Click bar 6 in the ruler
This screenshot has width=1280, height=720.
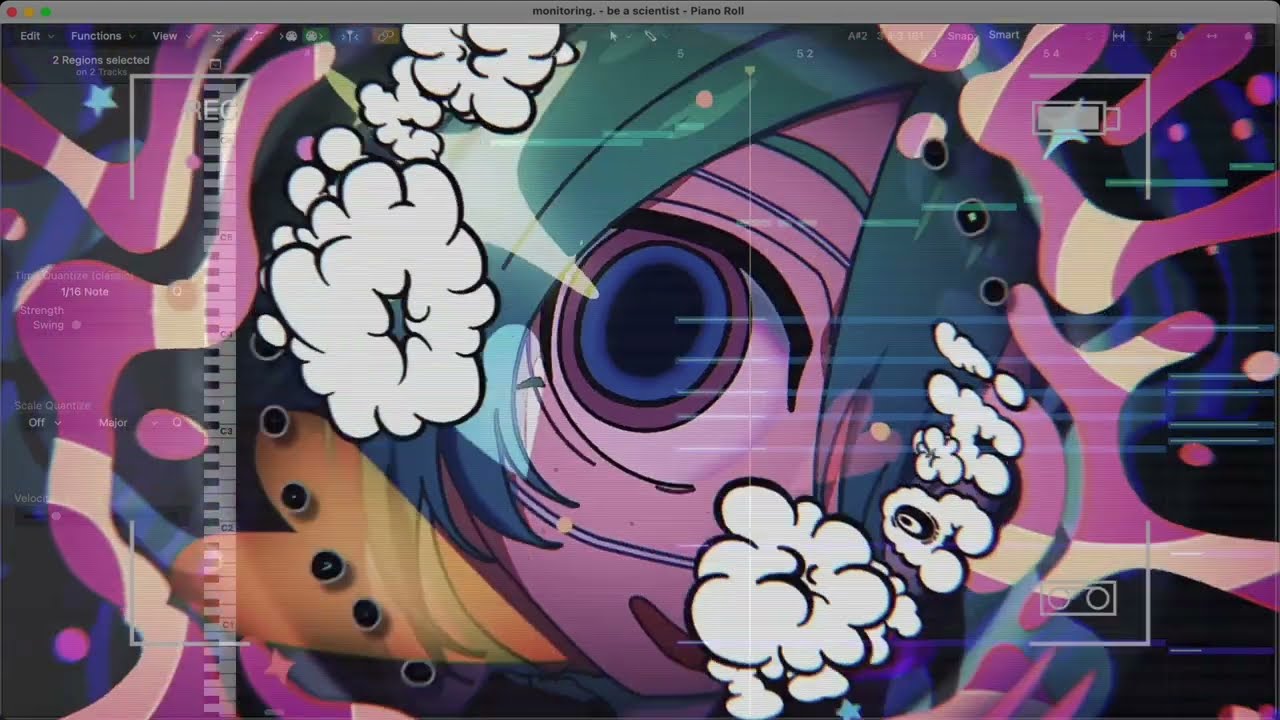point(1174,53)
